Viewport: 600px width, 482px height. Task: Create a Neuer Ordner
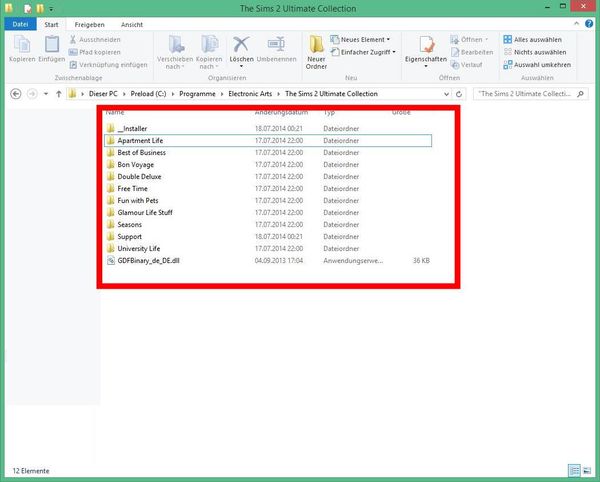[316, 52]
